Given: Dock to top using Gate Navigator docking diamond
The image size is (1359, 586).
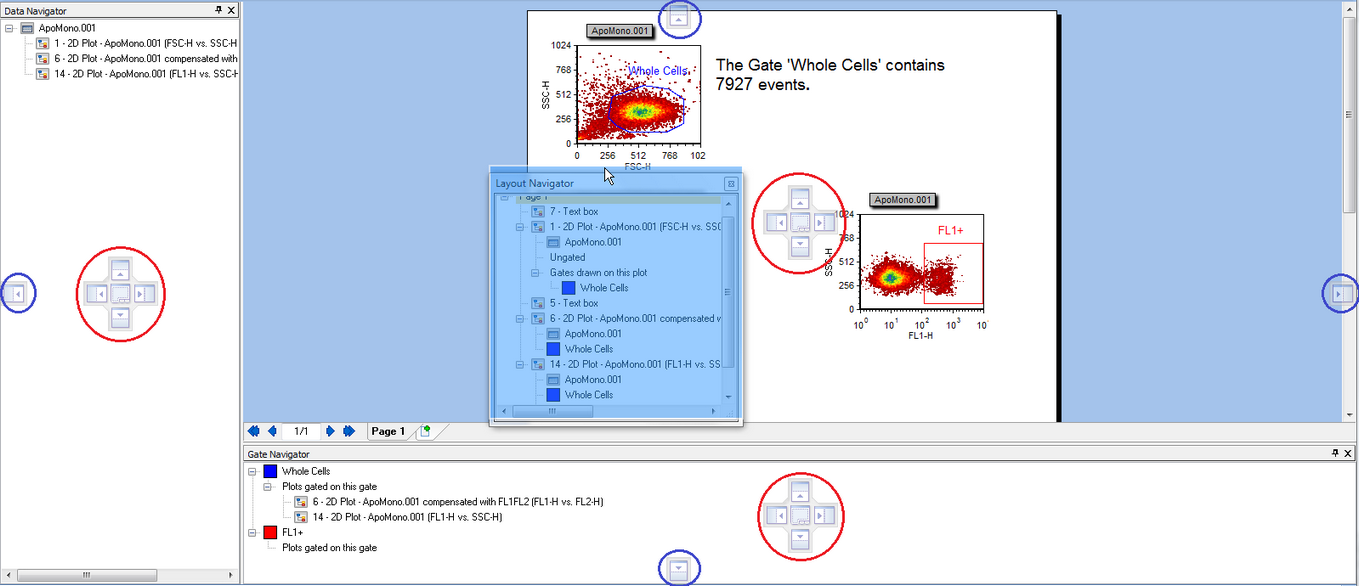Looking at the screenshot, I should coord(799,491).
